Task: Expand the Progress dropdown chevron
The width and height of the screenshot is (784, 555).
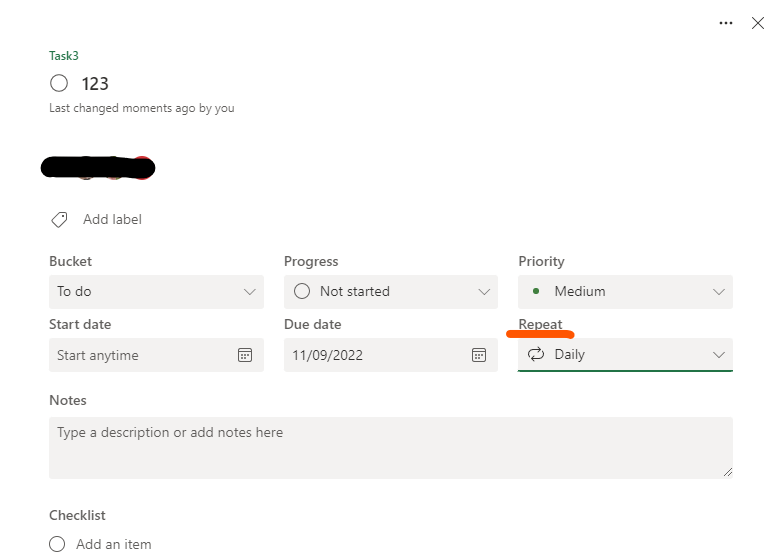Action: 484,292
